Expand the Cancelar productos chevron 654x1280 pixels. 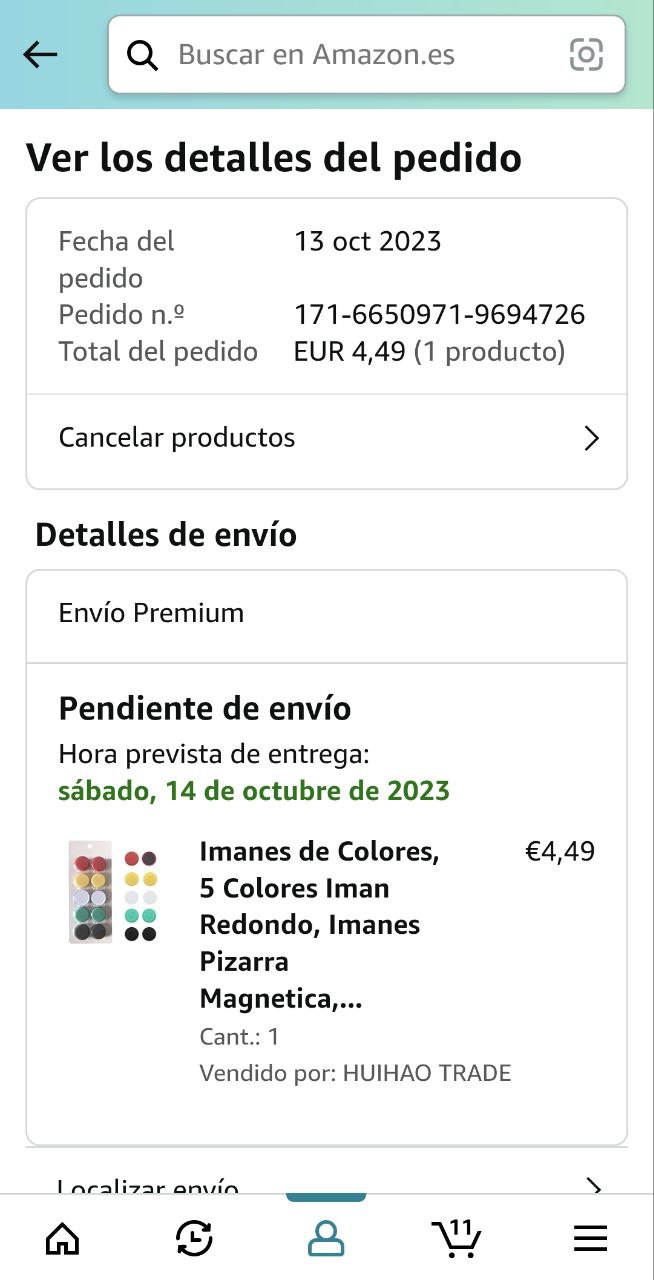(592, 438)
